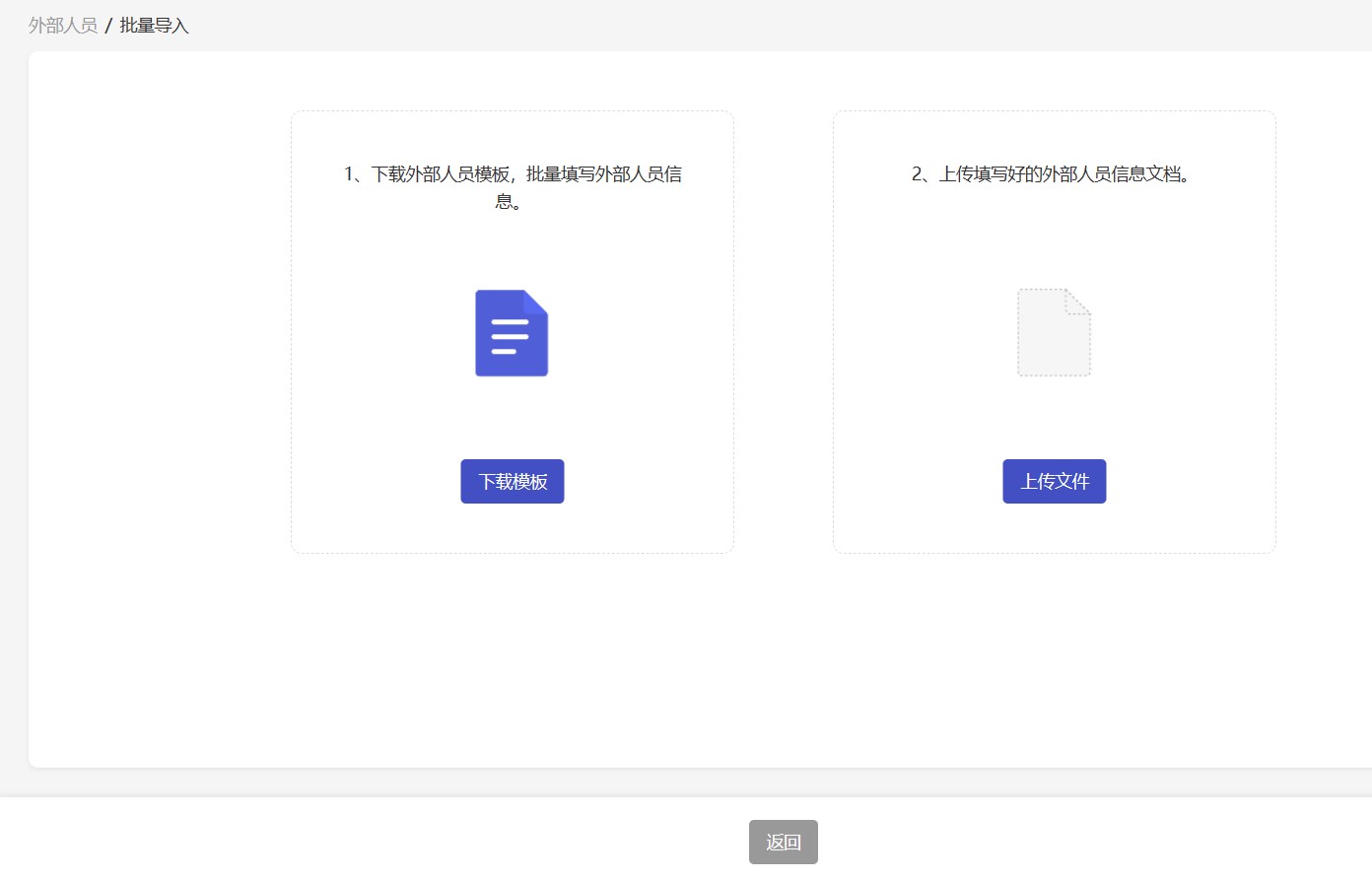Select the step 1 下载外部人员模板 instruction text

[x=513, y=187]
